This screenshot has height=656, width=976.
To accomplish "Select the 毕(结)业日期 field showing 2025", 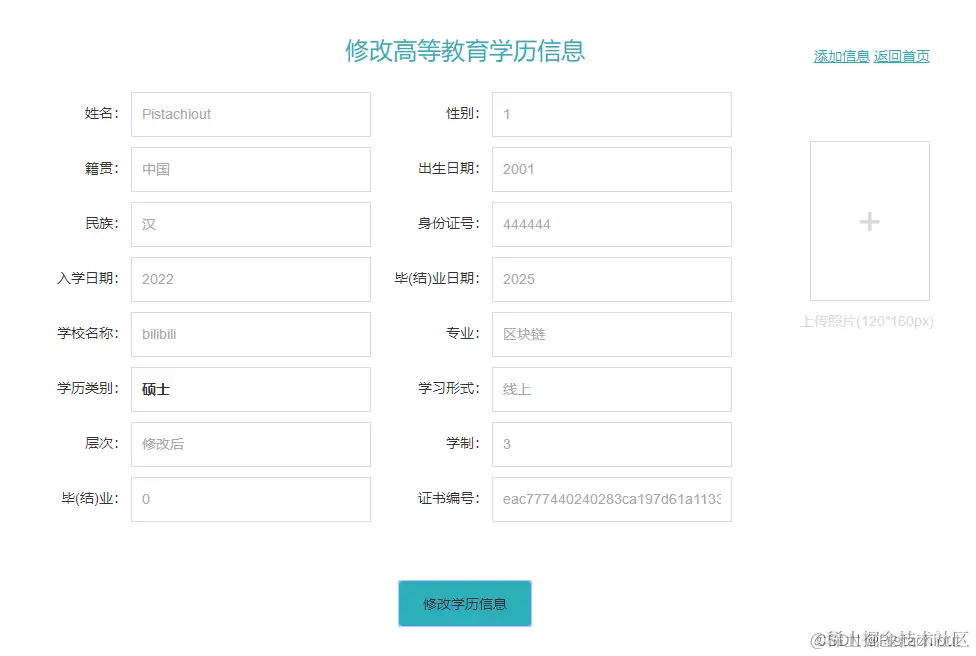I will (x=611, y=279).
